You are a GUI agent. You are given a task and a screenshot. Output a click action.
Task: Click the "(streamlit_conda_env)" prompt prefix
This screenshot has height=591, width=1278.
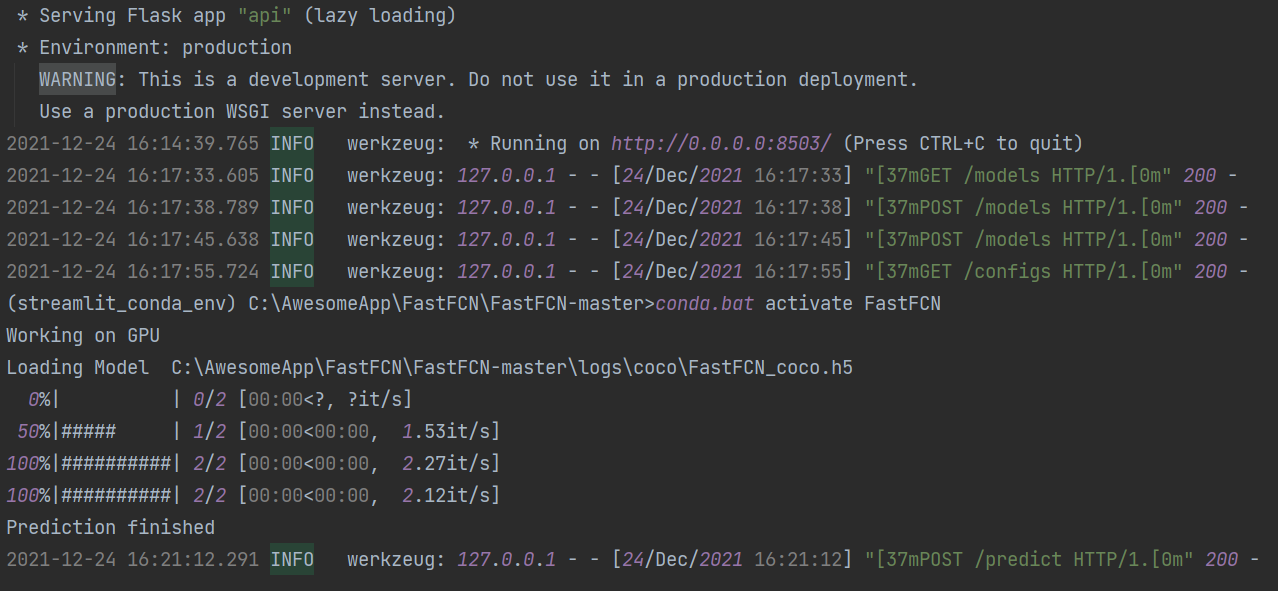click(121, 304)
